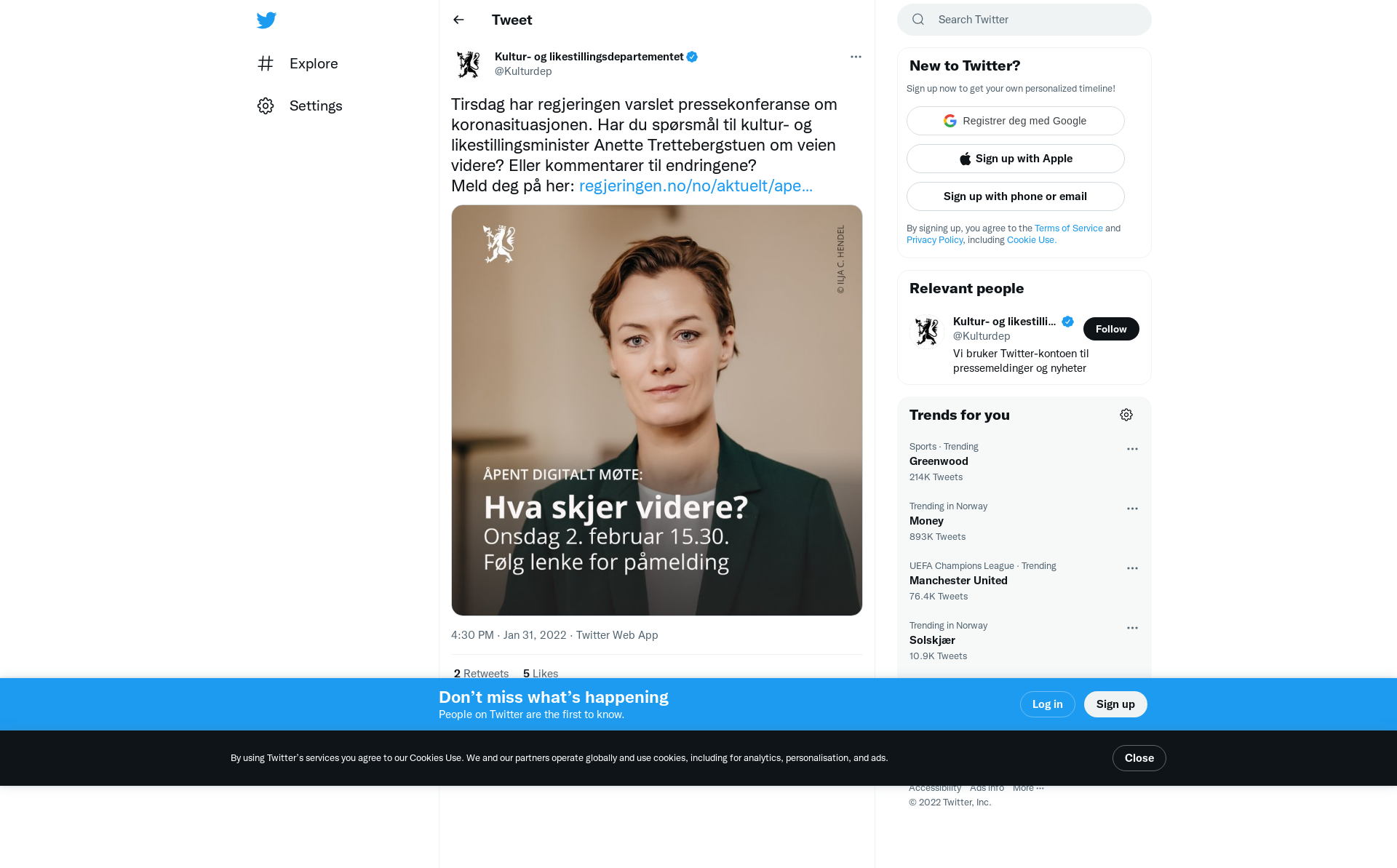Screen dimensions: 1397x868
Task: Open the regjeringen.no link in the tweet
Action: pyautogui.click(x=696, y=186)
